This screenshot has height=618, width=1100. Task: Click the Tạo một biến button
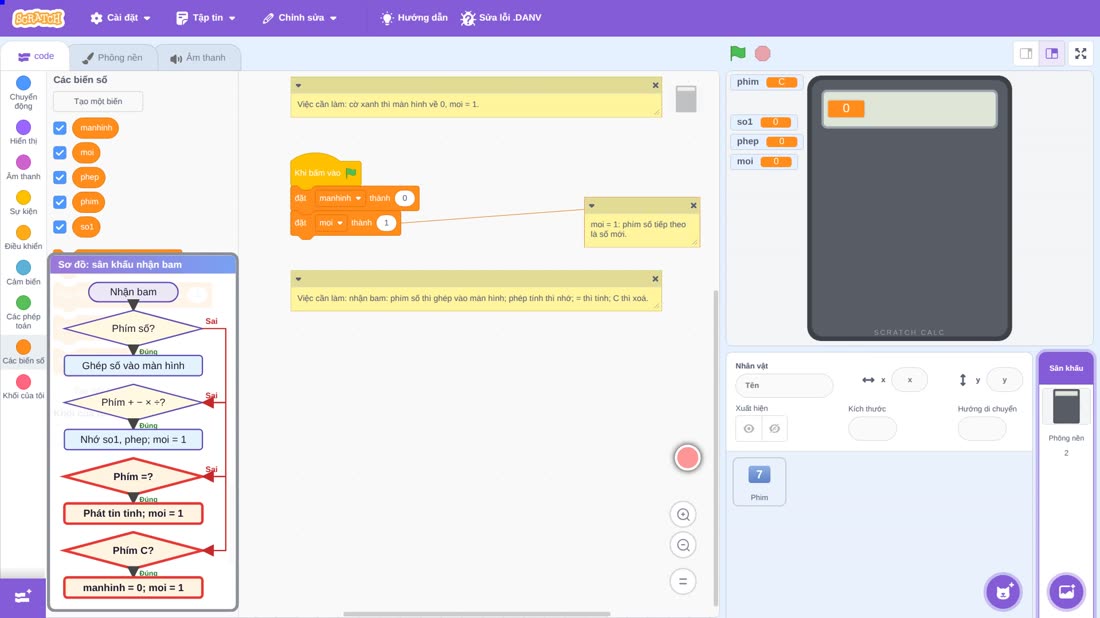pos(98,101)
